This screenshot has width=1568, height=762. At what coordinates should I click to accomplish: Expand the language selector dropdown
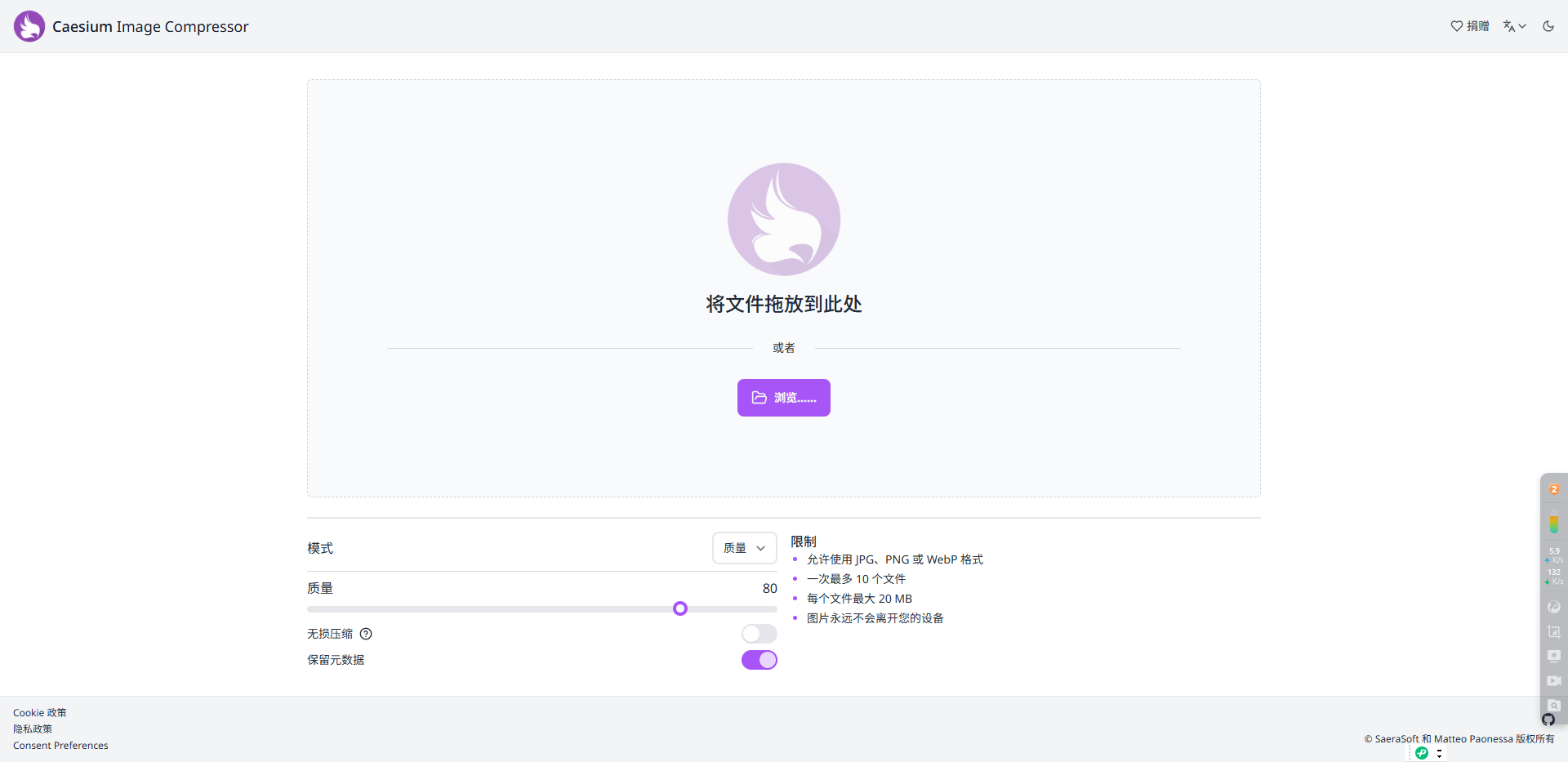1514,25
